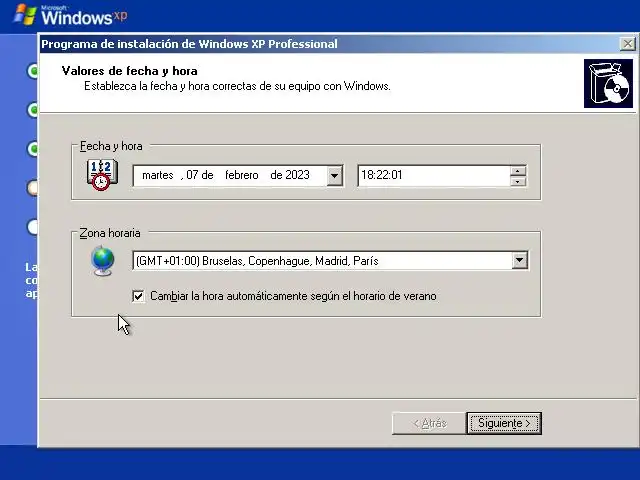Click the GMT+01:00 time zone combo box

coord(330,260)
